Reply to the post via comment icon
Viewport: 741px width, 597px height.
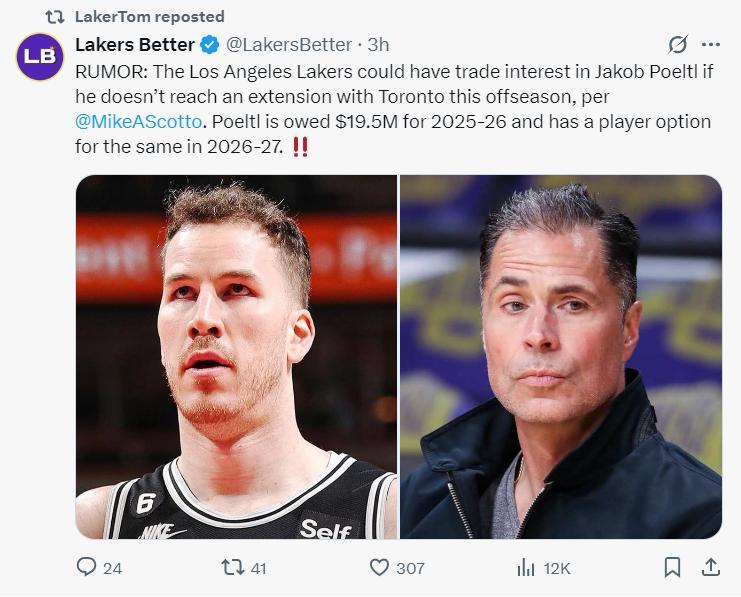click(x=87, y=567)
